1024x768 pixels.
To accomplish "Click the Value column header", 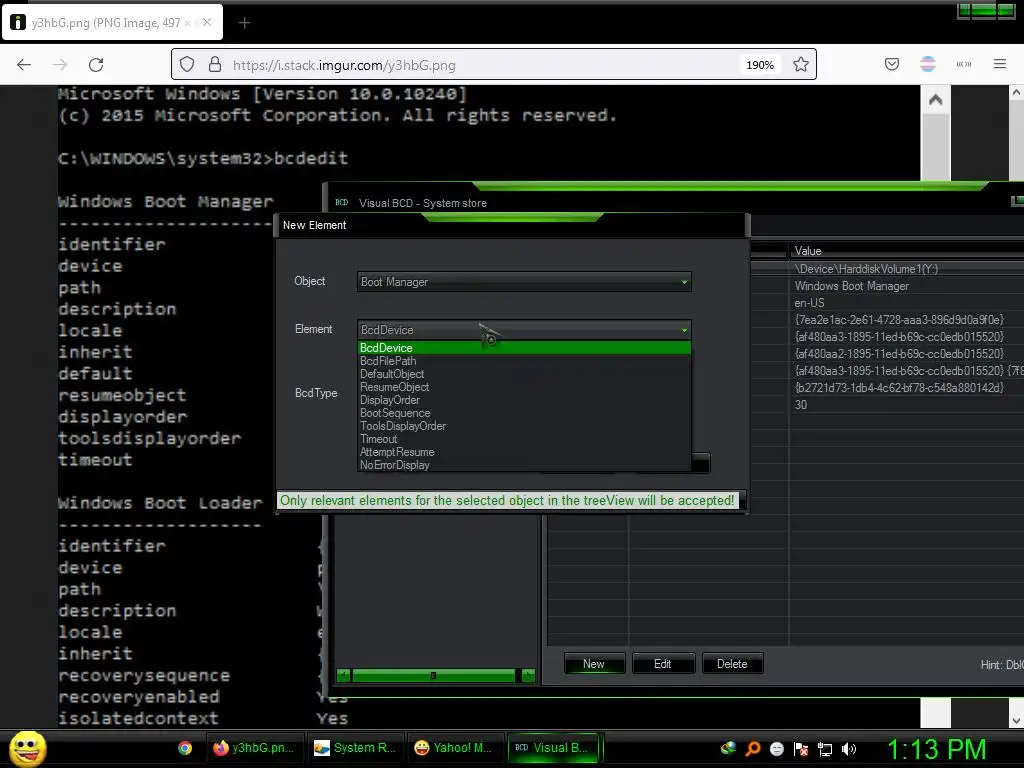I will tap(906, 251).
